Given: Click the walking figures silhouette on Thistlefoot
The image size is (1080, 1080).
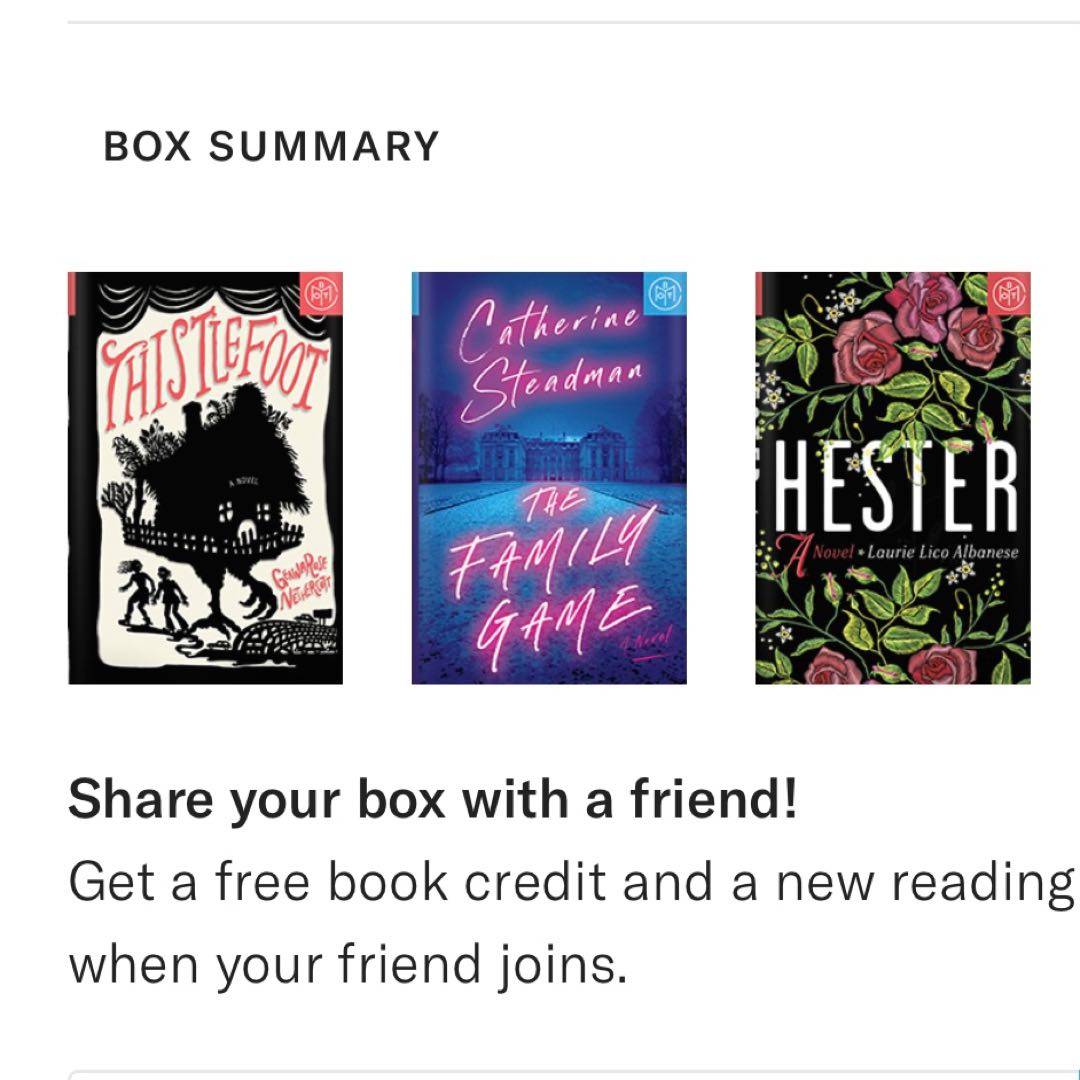Looking at the screenshot, I should tap(155, 598).
